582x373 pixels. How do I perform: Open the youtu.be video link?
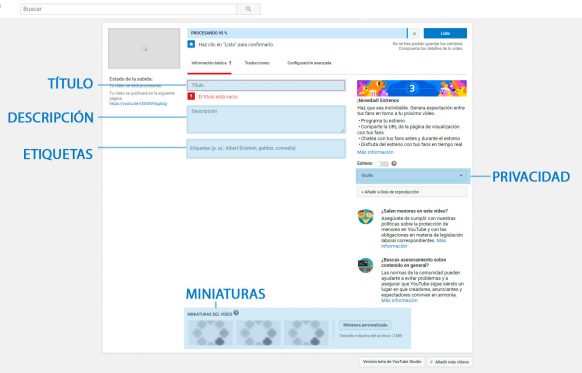[138, 104]
